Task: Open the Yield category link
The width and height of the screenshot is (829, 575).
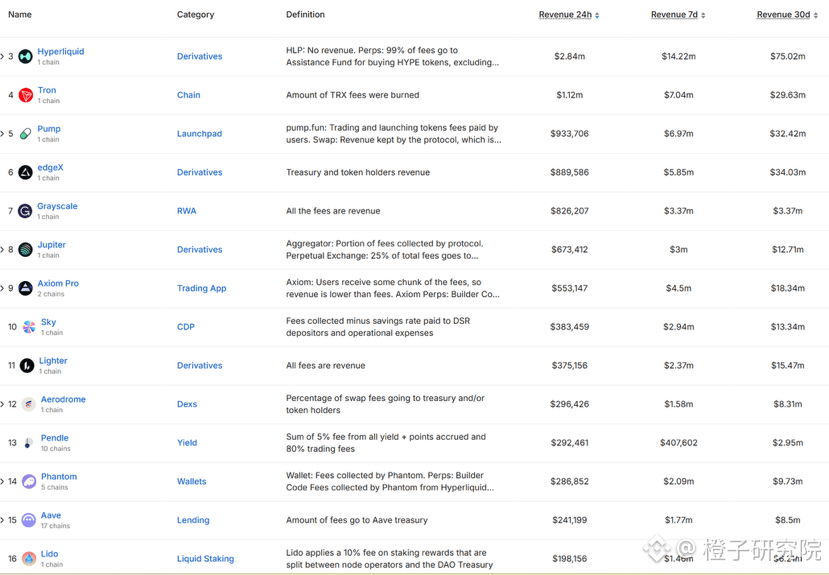Action: (187, 443)
